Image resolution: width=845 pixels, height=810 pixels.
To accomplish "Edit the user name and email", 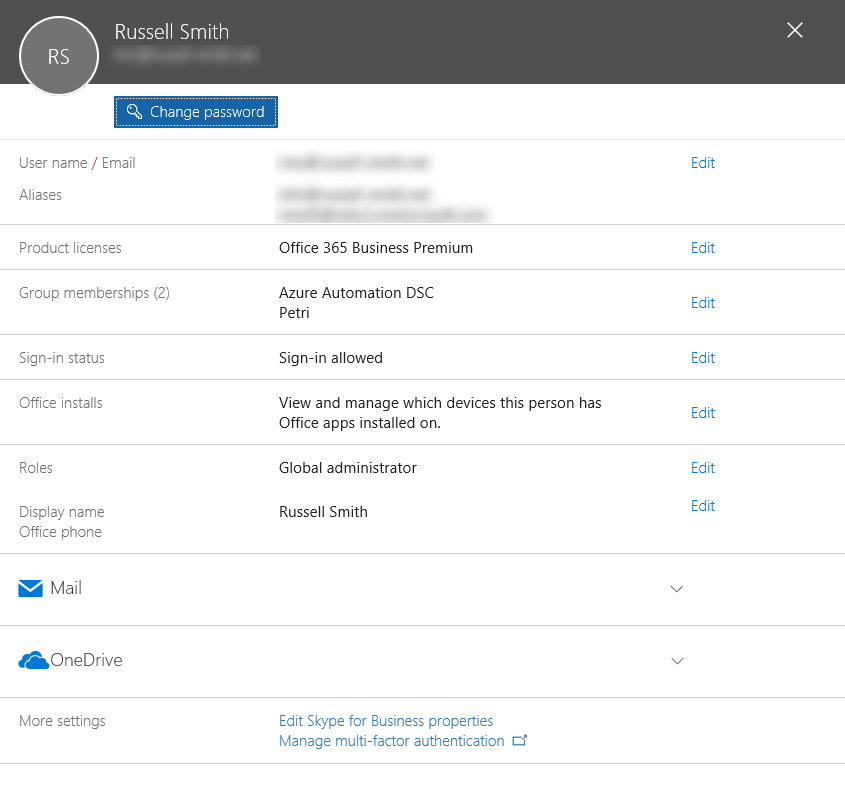I will click(x=702, y=162).
